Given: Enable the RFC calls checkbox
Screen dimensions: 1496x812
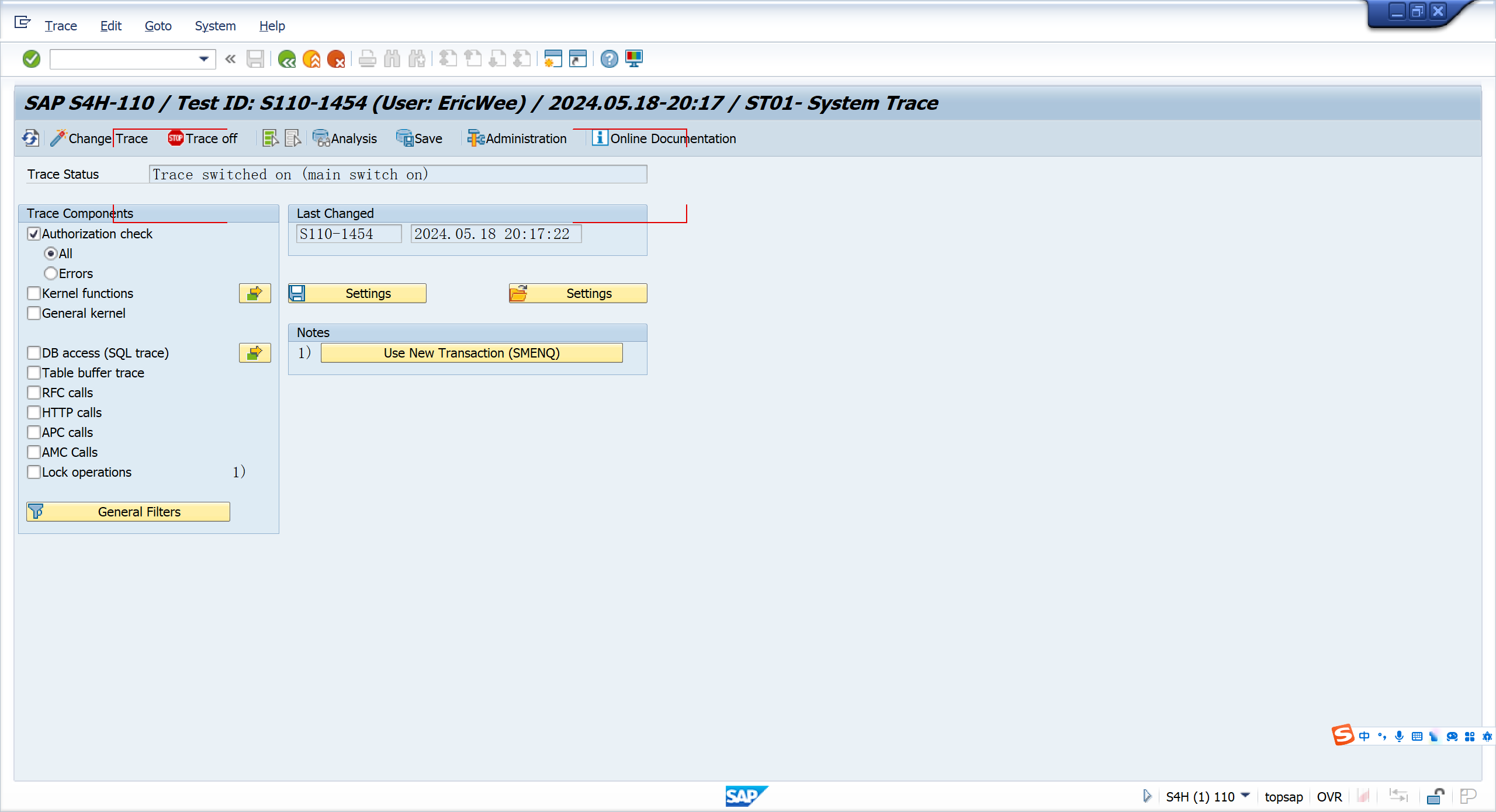Looking at the screenshot, I should (x=34, y=393).
